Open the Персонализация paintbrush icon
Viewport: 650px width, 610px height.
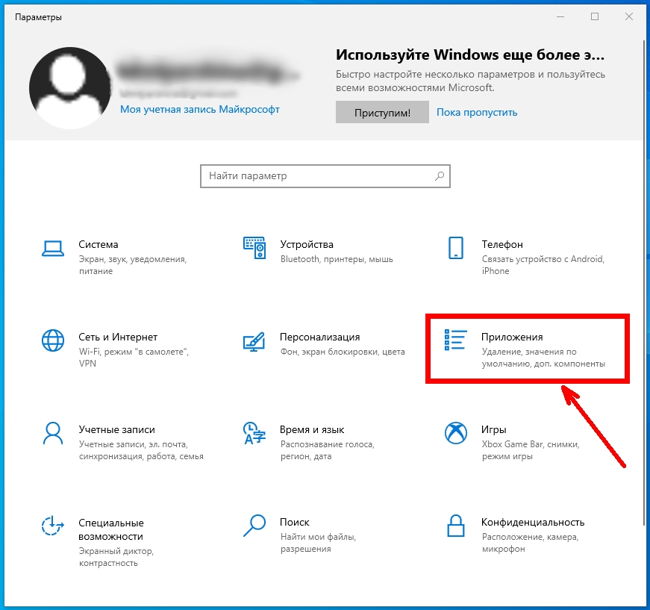click(x=254, y=341)
